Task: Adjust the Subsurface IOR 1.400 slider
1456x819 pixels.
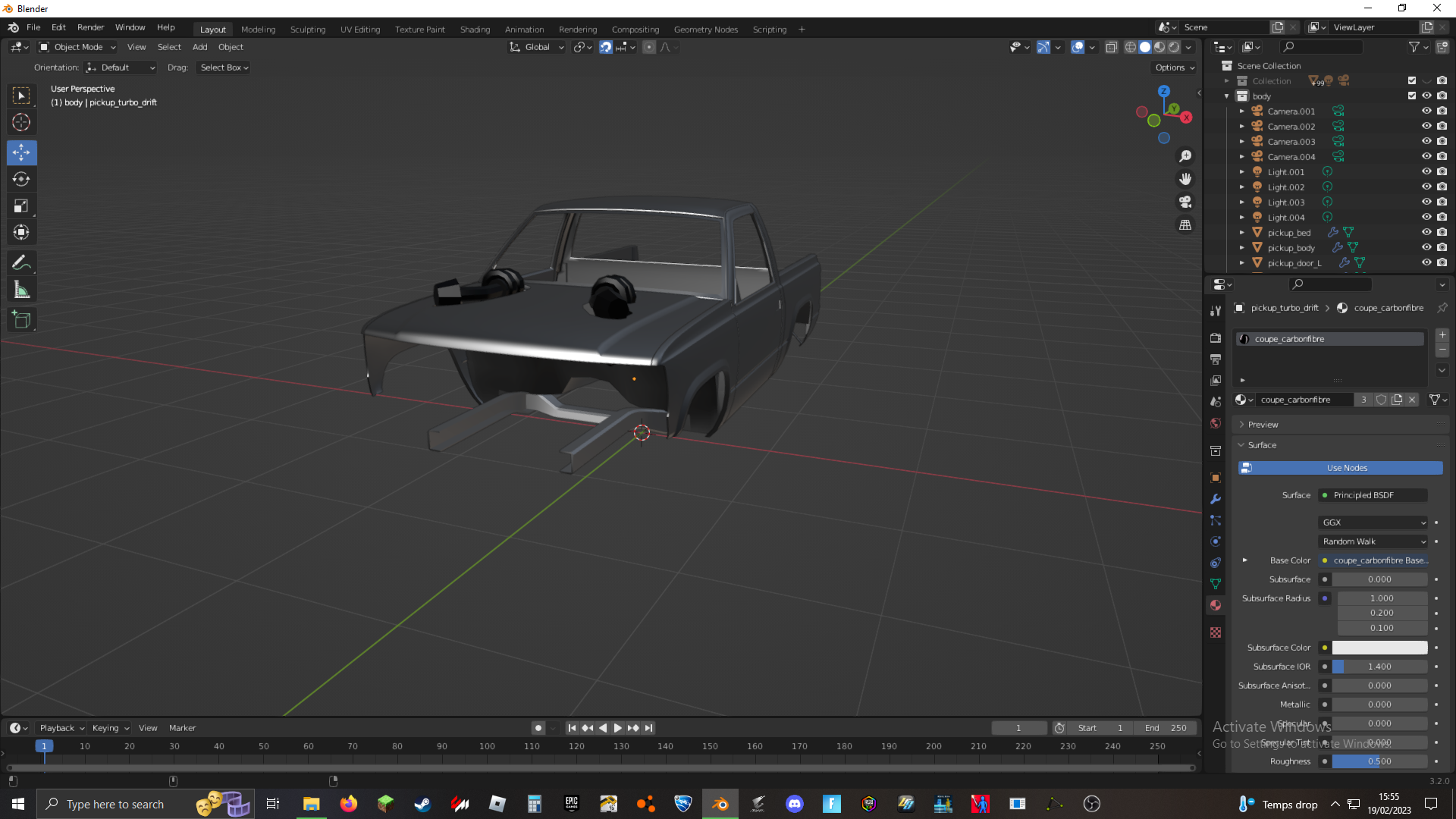Action: pyautogui.click(x=1379, y=667)
